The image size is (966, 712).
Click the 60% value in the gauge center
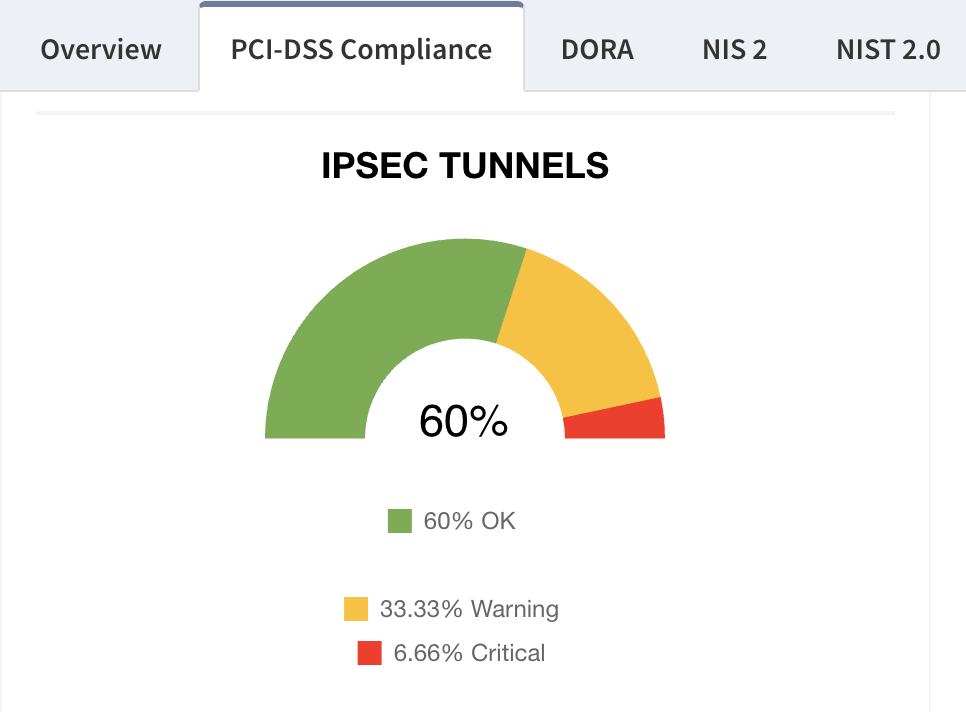pos(463,421)
